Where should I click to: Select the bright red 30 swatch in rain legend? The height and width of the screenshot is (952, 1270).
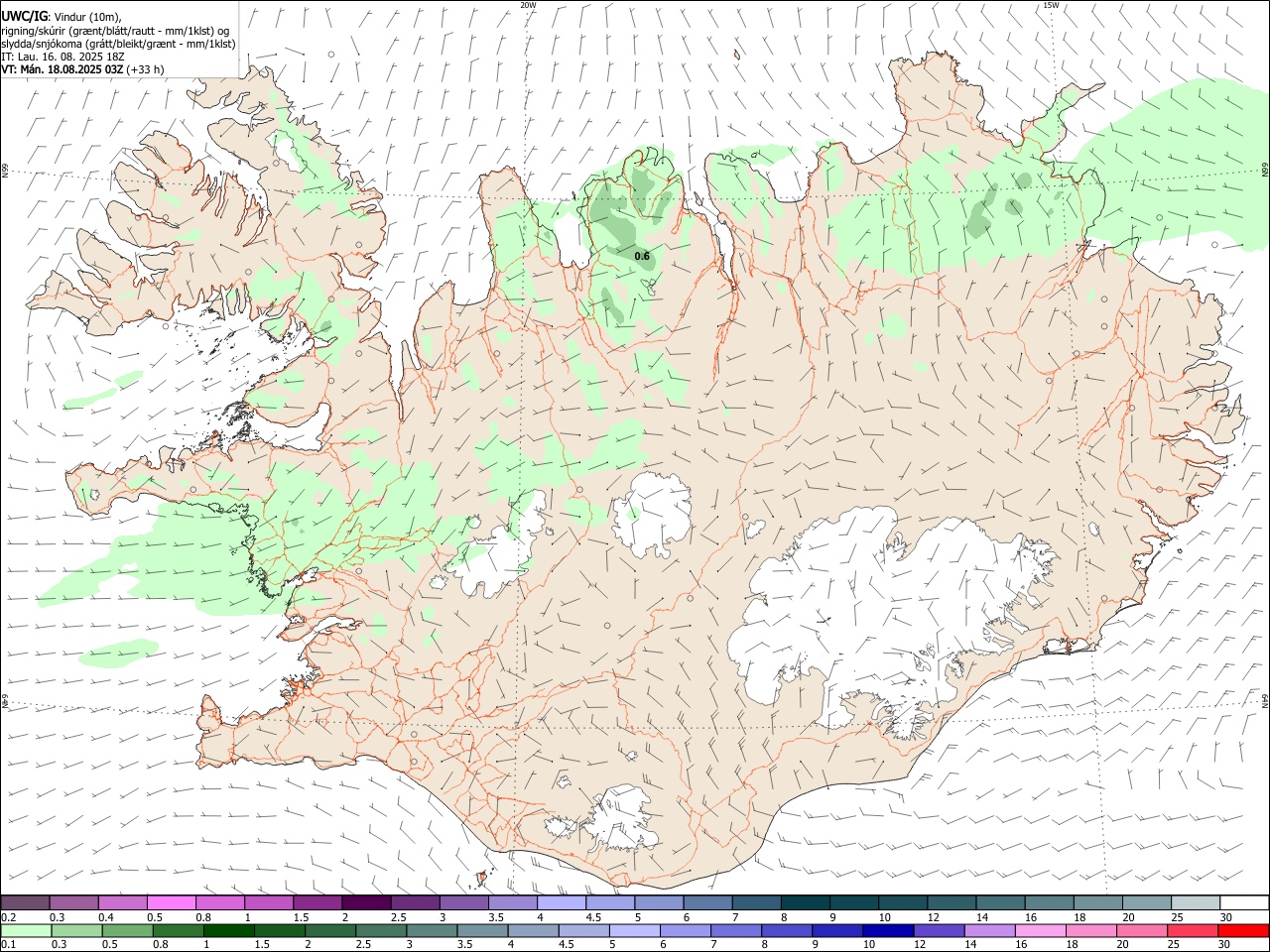[x=1243, y=931]
